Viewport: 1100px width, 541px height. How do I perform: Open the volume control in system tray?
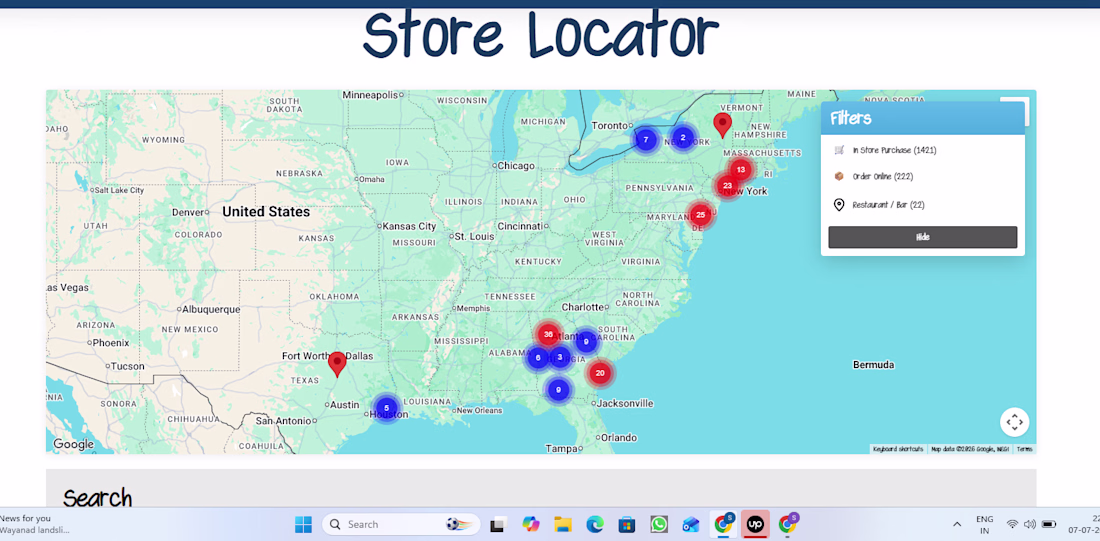[x=1030, y=524]
